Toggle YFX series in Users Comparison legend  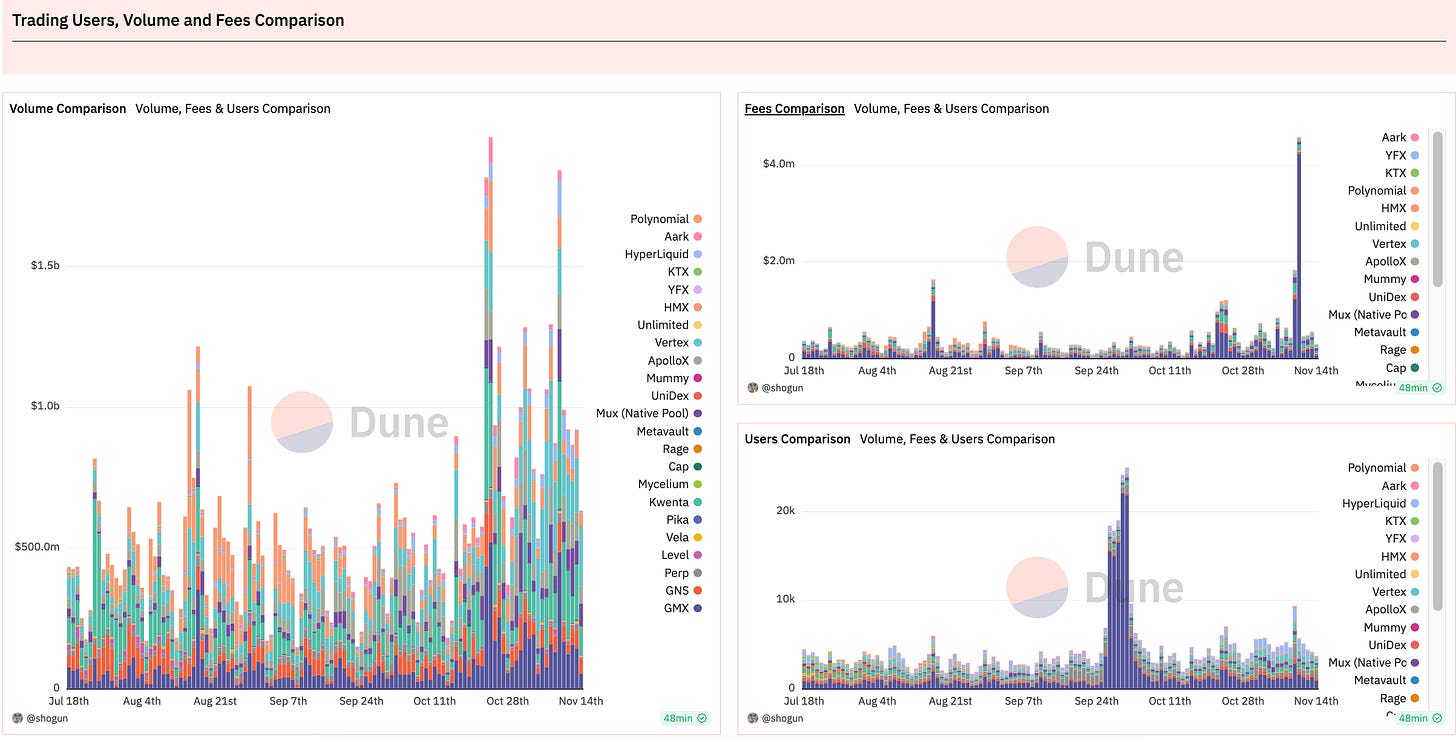(1402, 539)
